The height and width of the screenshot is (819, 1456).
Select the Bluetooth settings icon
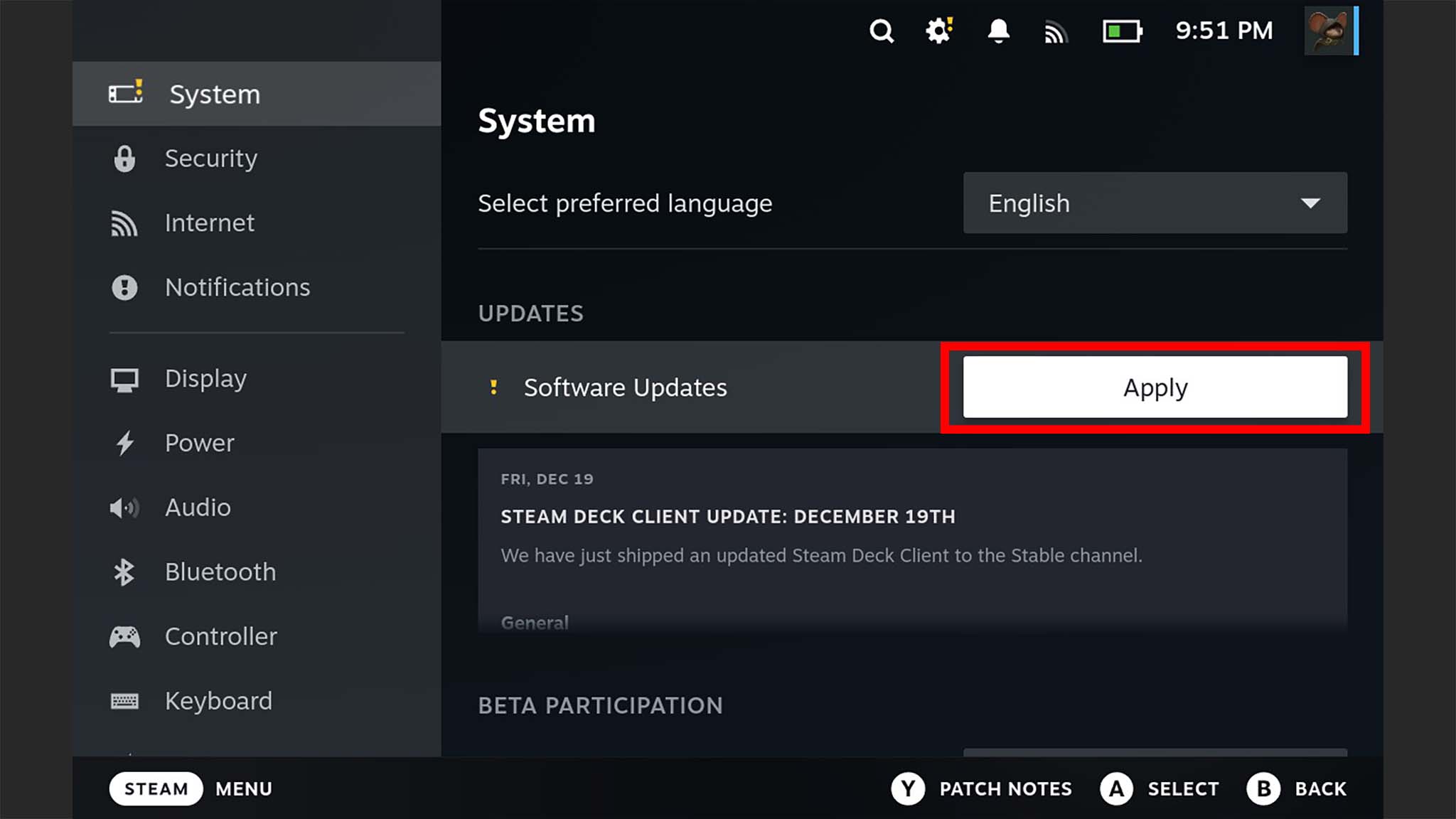(x=125, y=572)
